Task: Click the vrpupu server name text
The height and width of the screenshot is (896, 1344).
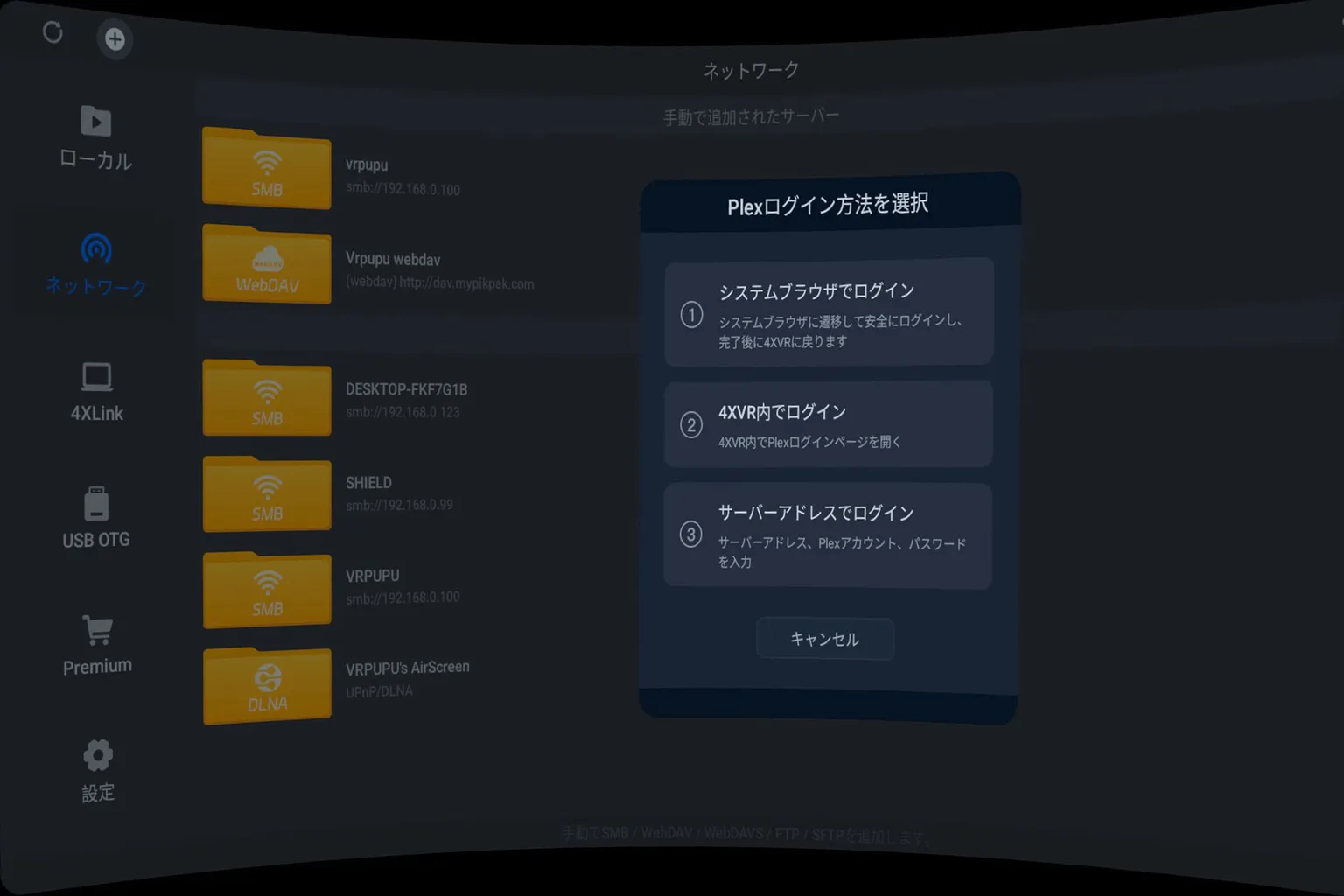Action: pyautogui.click(x=366, y=164)
